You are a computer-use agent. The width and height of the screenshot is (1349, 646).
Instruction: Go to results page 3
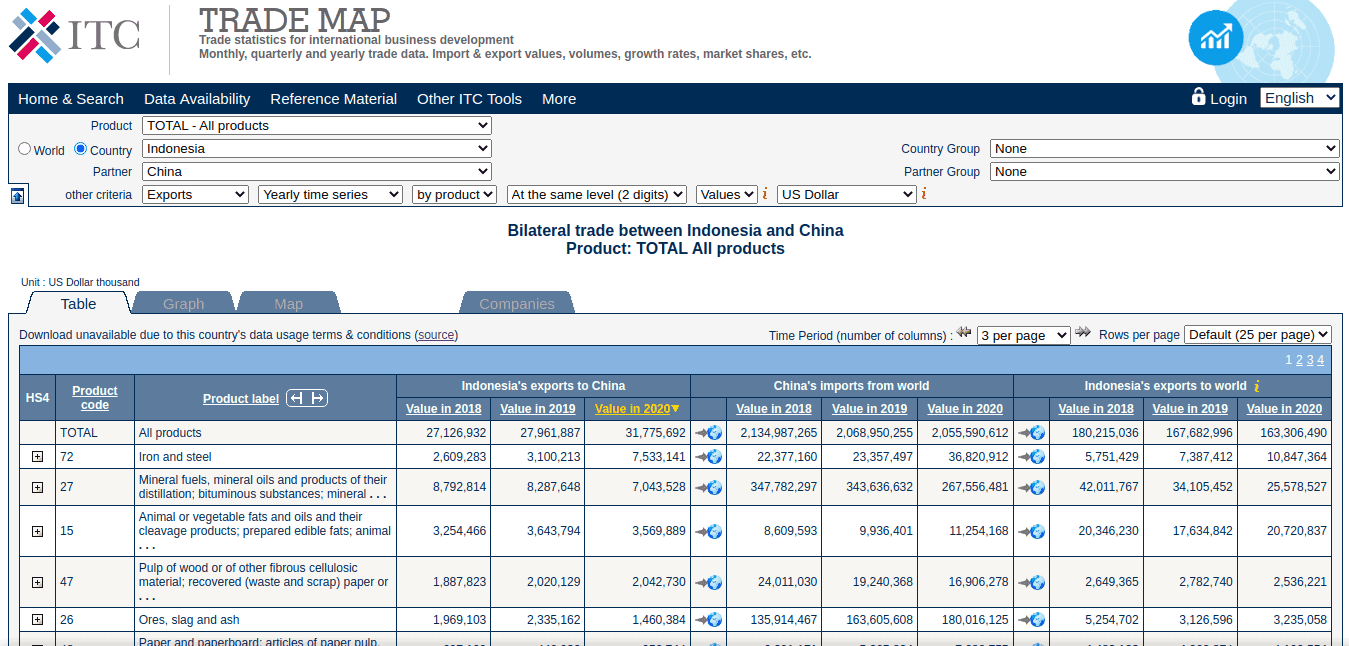[1309, 359]
